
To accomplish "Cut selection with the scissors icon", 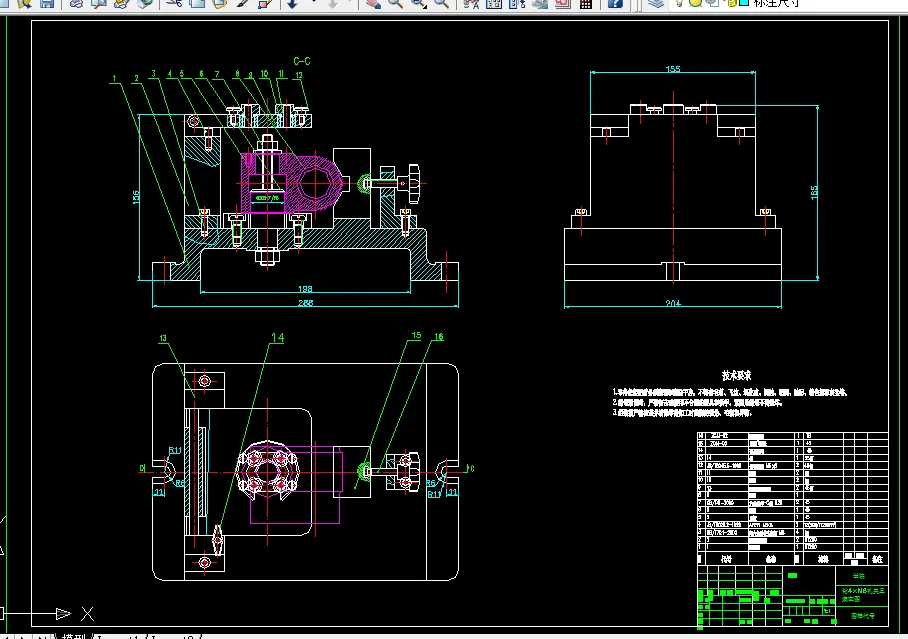I will tap(174, 3).
